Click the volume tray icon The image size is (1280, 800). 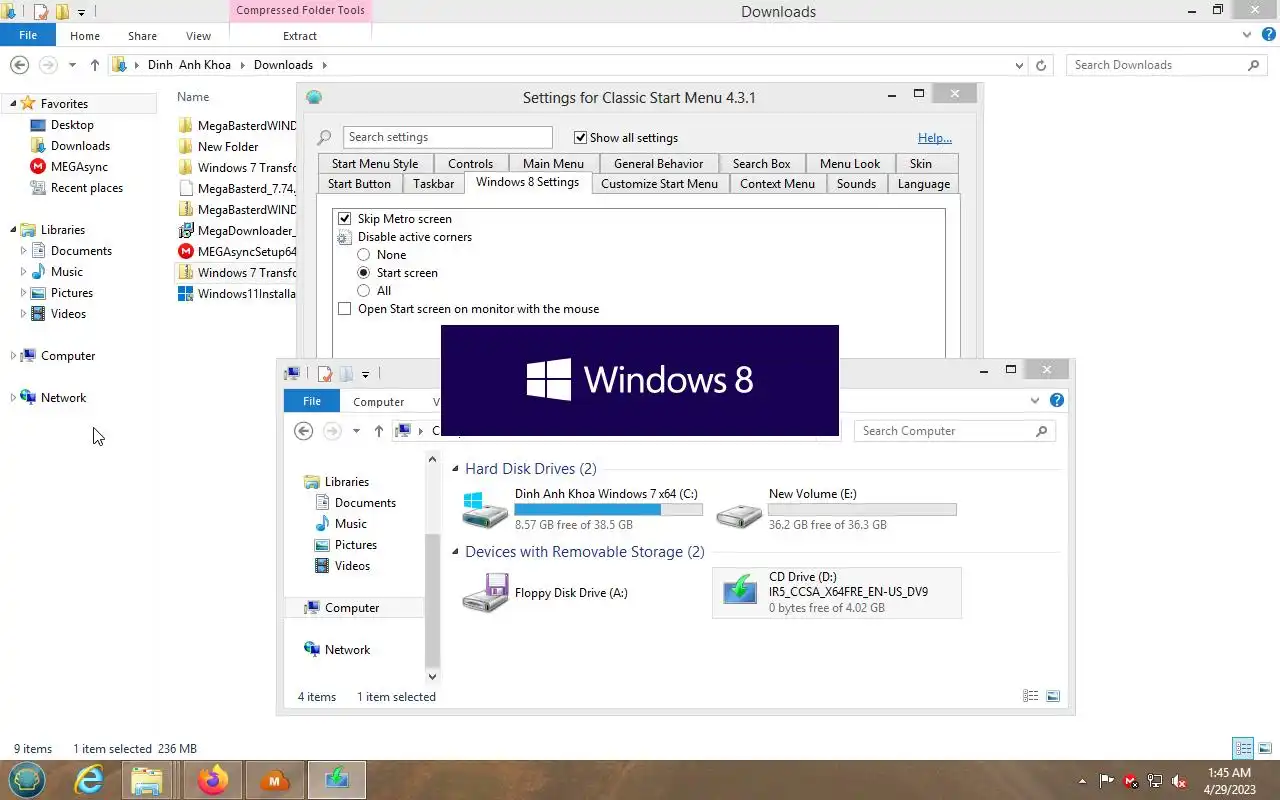click(1179, 781)
